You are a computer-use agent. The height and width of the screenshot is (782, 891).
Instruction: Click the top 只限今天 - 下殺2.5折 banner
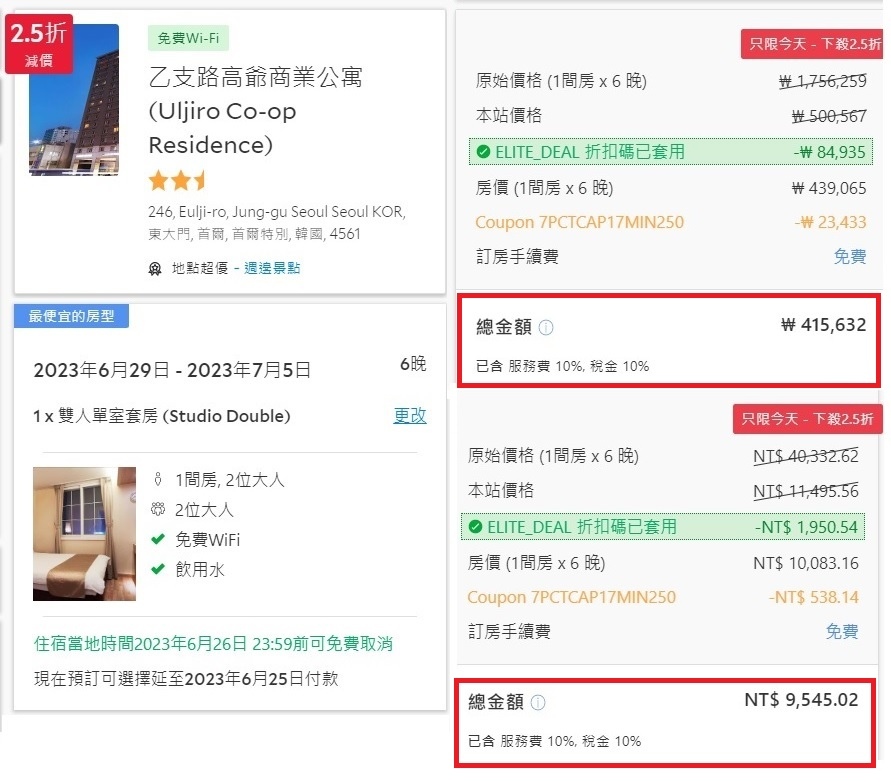(x=811, y=45)
